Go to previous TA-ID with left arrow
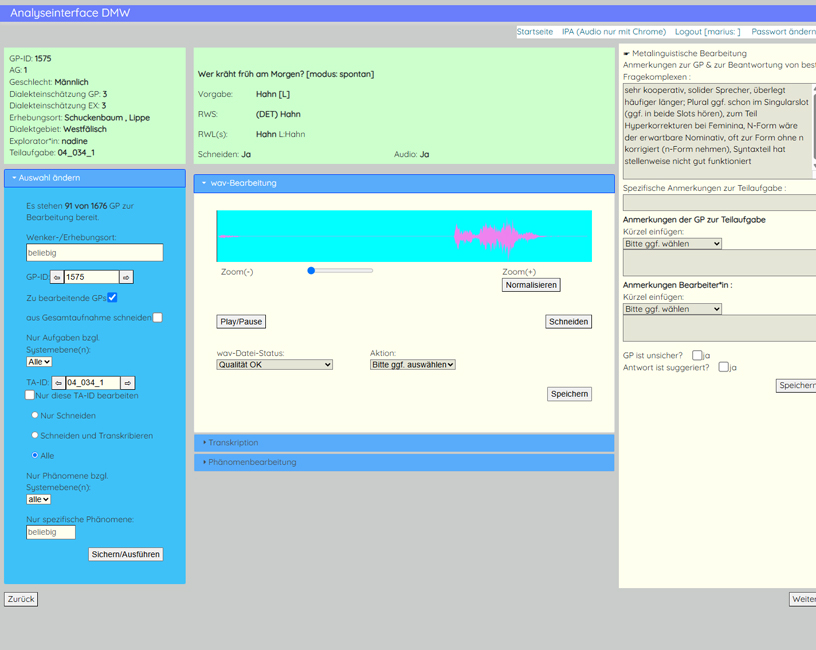This screenshot has width=816, height=650. point(58,383)
